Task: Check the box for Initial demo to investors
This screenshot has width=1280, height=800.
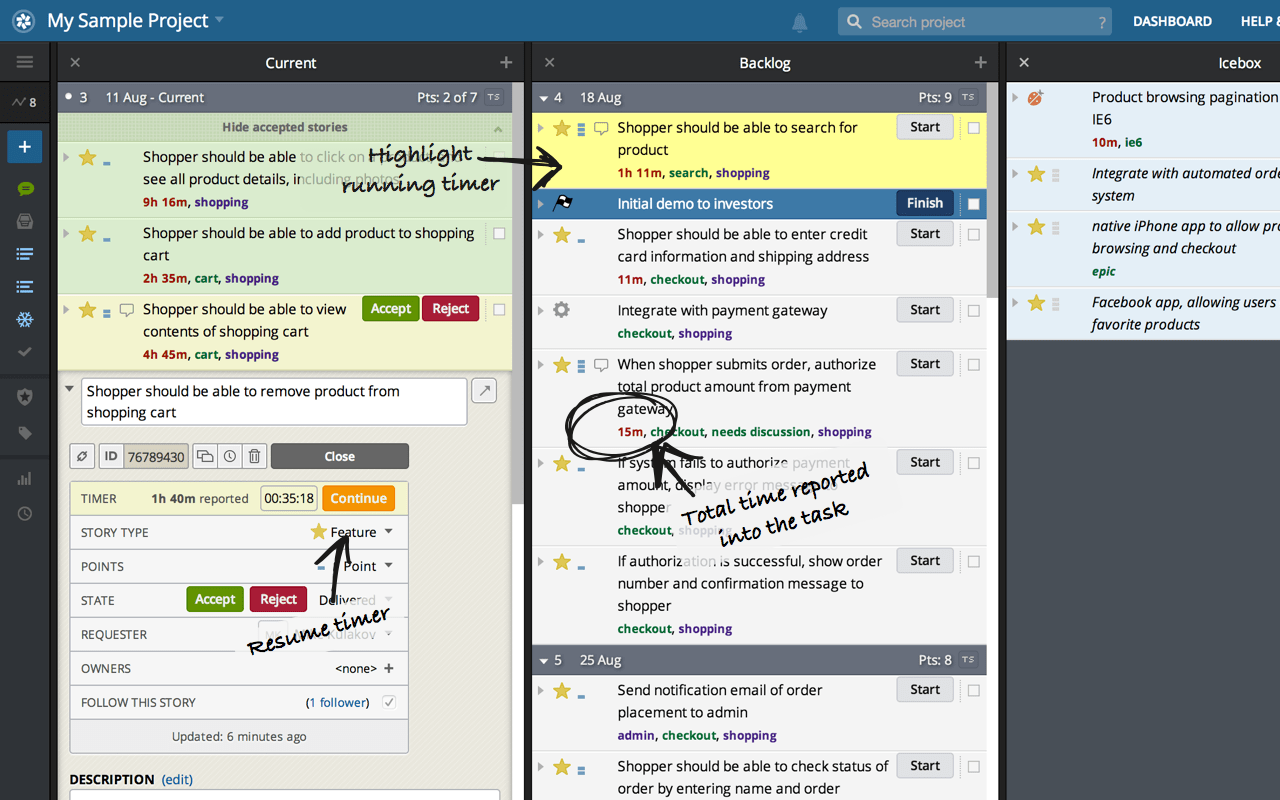Action: pyautogui.click(x=974, y=204)
